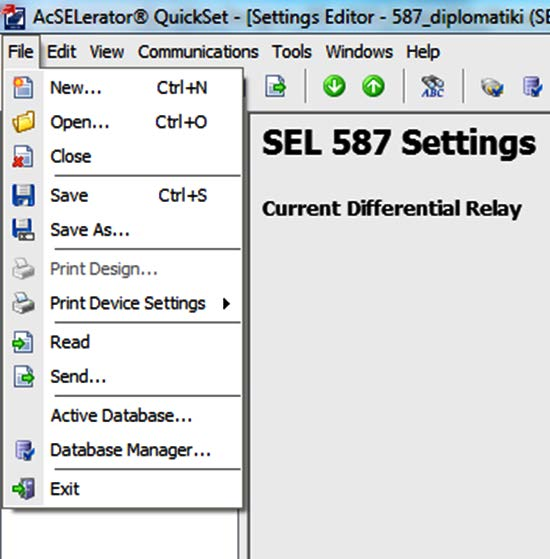Image resolution: width=550 pixels, height=559 pixels.
Task: Select Save in the File menu
Action: click(123, 195)
